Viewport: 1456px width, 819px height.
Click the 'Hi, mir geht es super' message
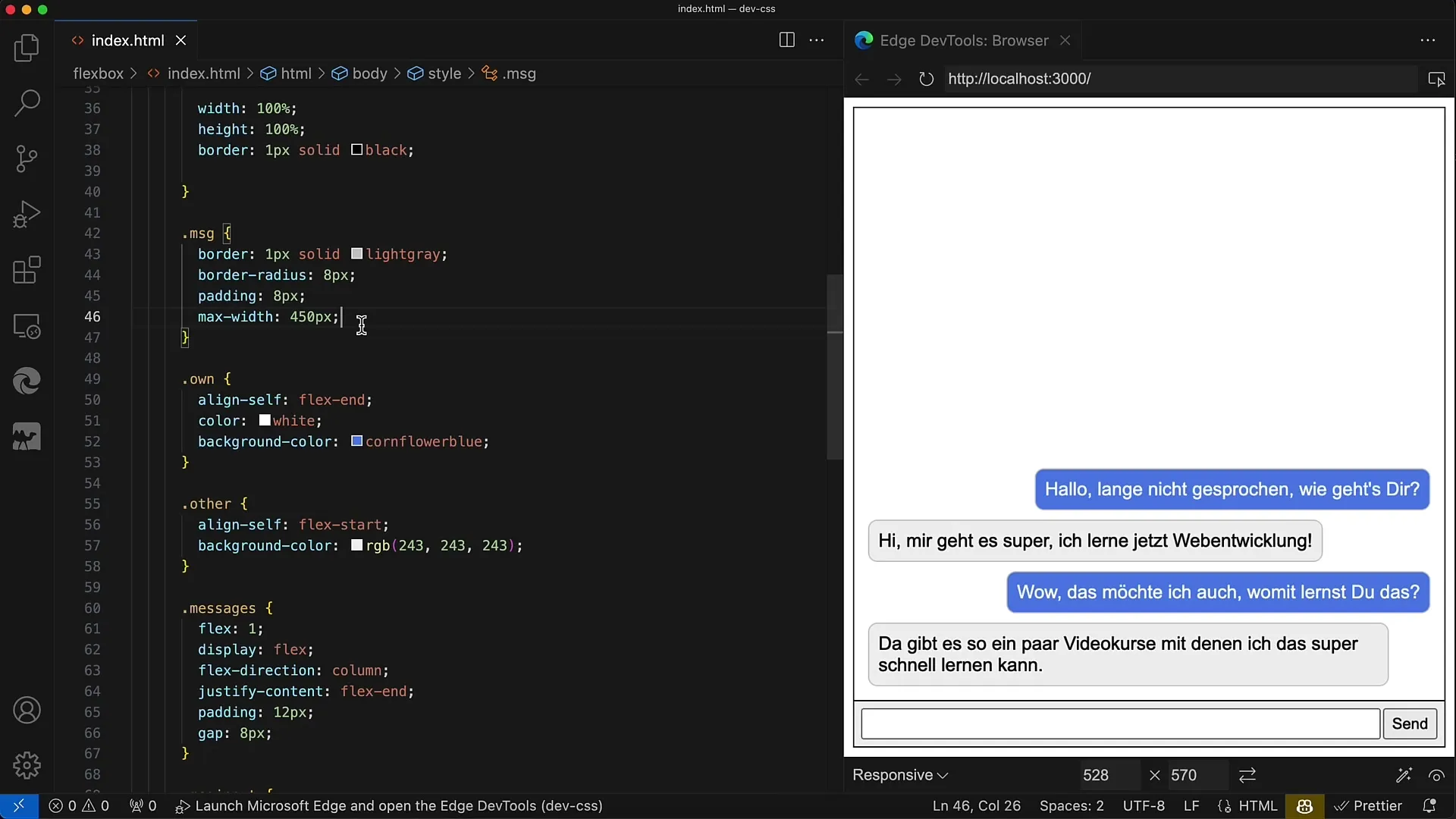tap(1095, 541)
